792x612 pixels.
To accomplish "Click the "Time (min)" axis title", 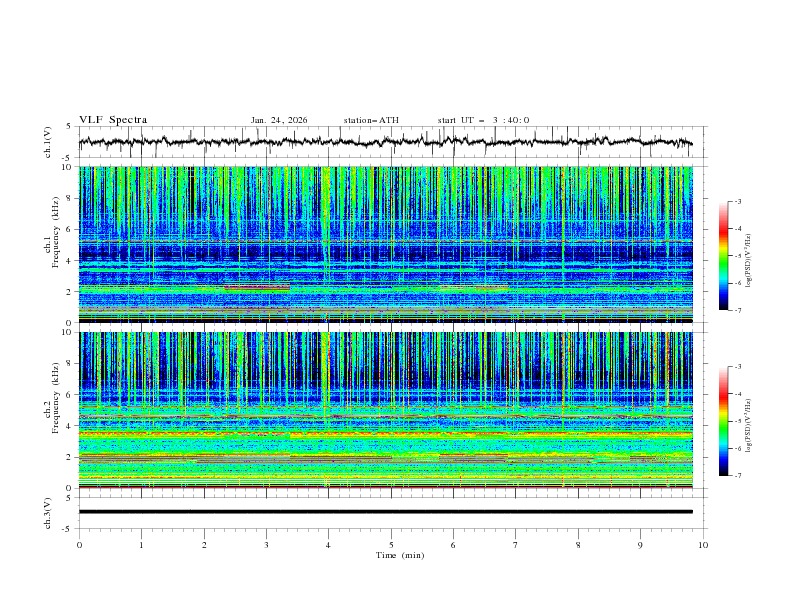I will (400, 555).
